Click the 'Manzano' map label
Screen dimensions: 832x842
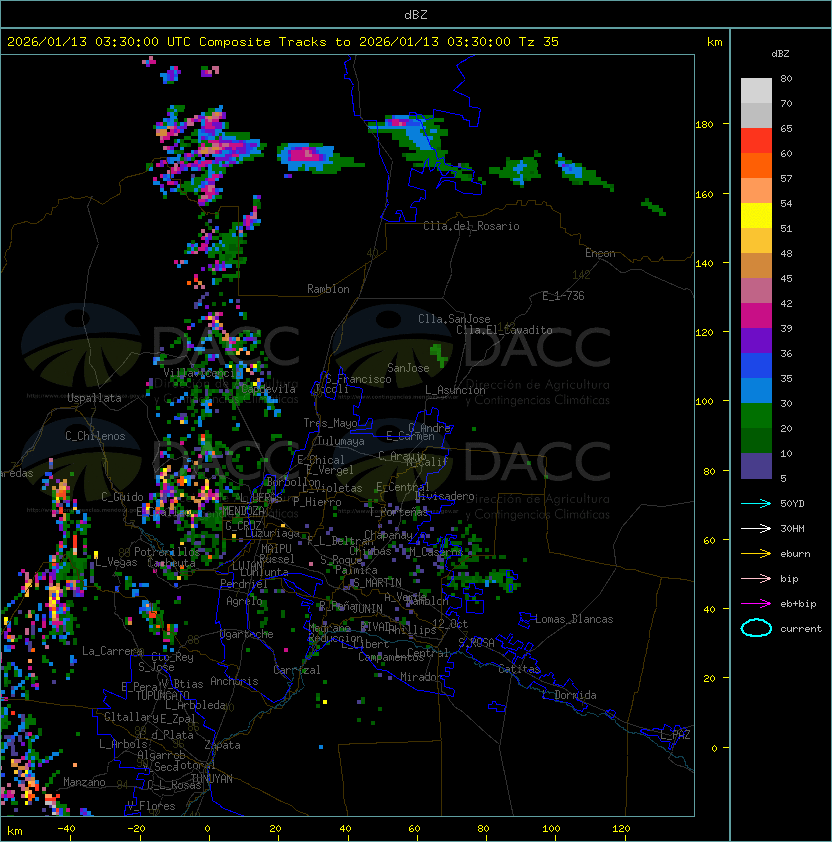tap(84, 782)
